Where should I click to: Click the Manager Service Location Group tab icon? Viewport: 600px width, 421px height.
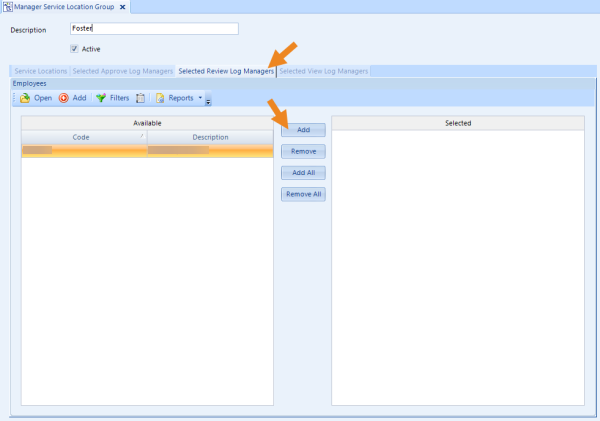tap(8, 7)
